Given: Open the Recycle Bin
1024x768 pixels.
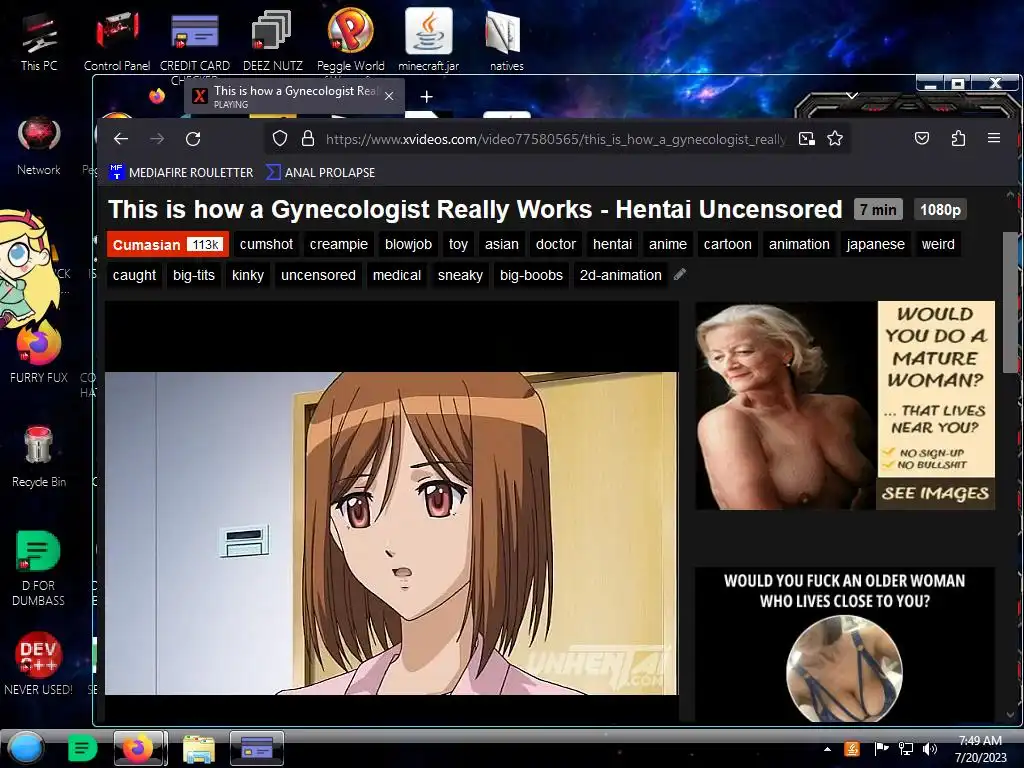Looking at the screenshot, I should point(39,456).
